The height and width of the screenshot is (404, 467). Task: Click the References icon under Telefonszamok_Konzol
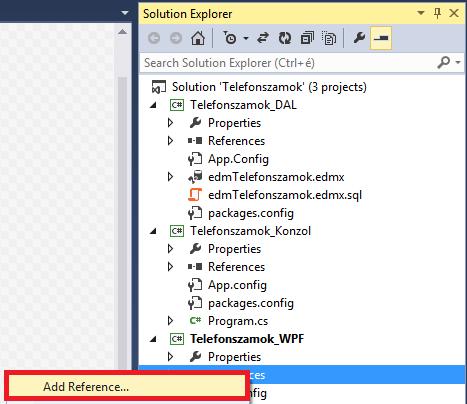(x=195, y=267)
